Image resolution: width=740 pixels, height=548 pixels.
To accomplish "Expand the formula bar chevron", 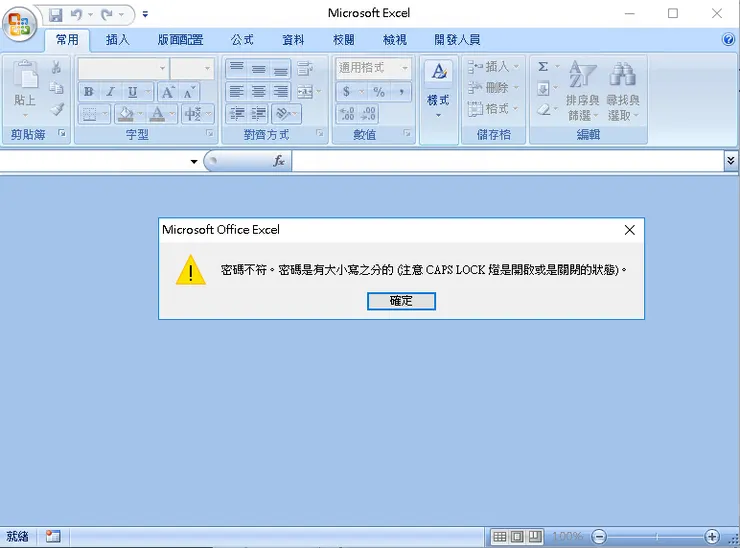I will pyautogui.click(x=731, y=161).
